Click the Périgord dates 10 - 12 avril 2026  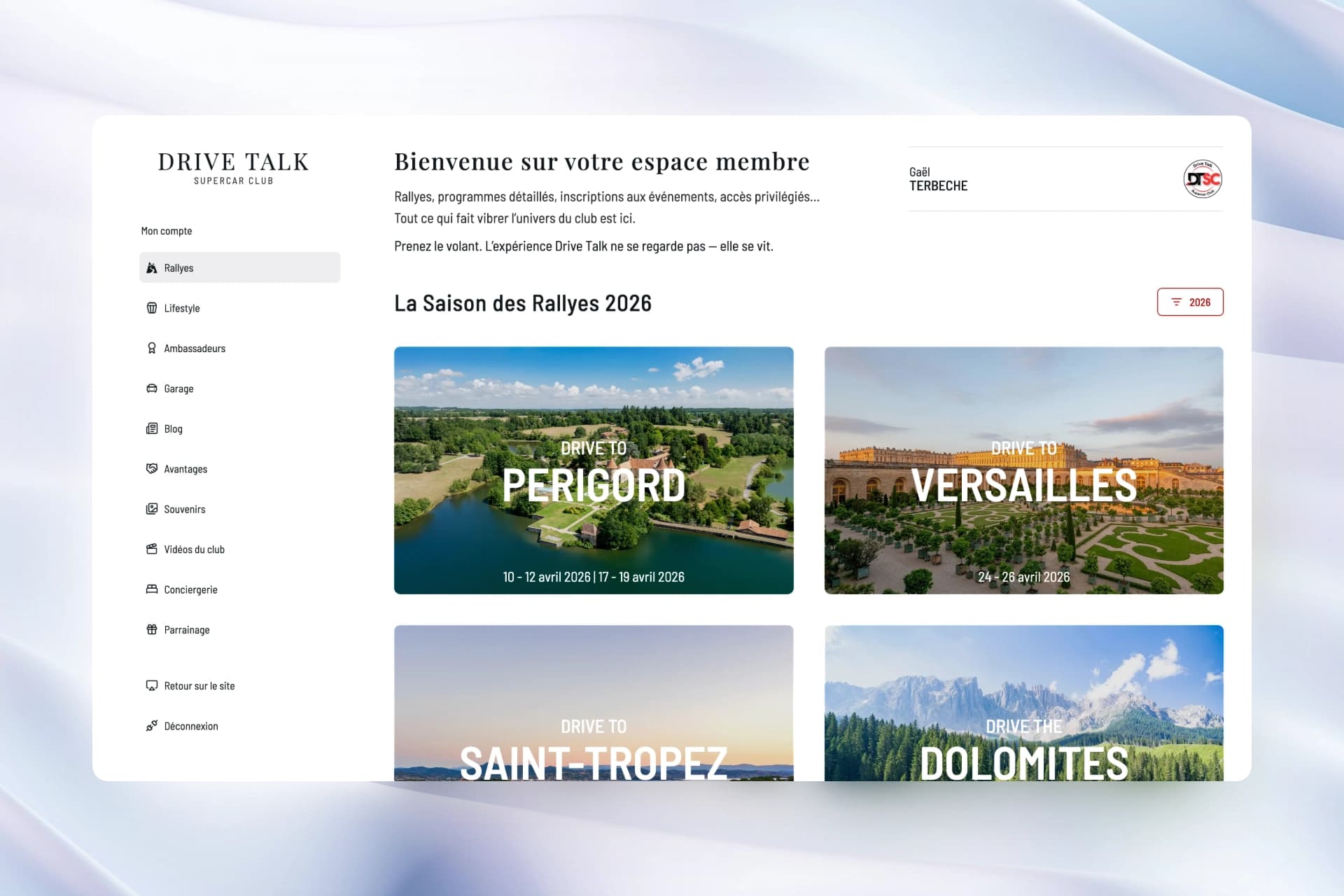point(547,577)
